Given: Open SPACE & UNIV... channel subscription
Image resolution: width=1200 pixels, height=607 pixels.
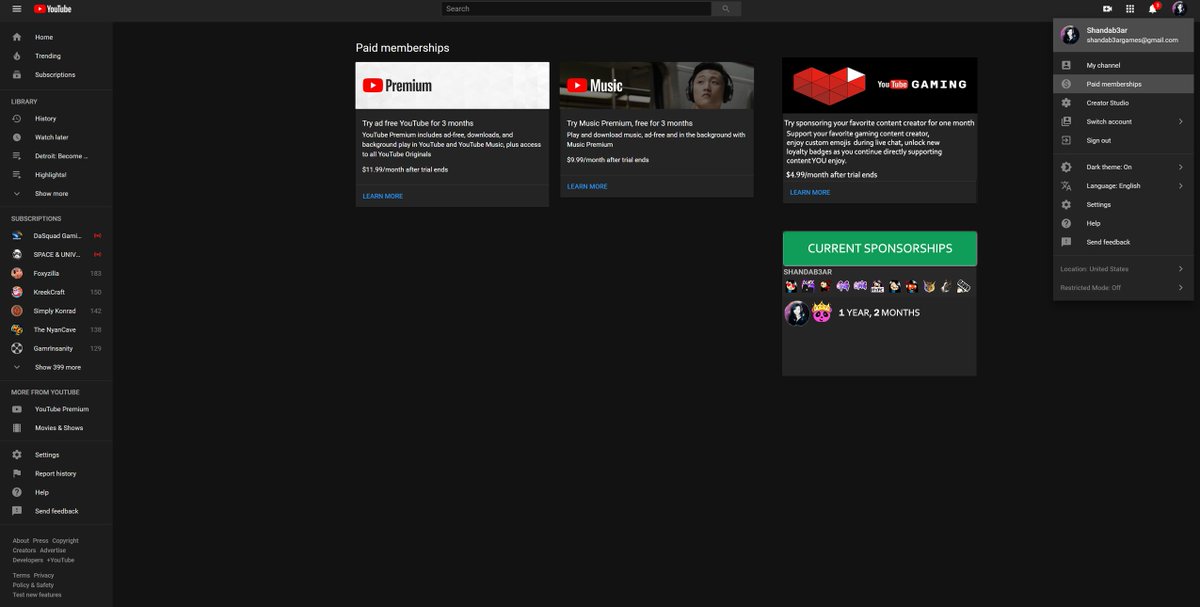Looking at the screenshot, I should tap(56, 254).
